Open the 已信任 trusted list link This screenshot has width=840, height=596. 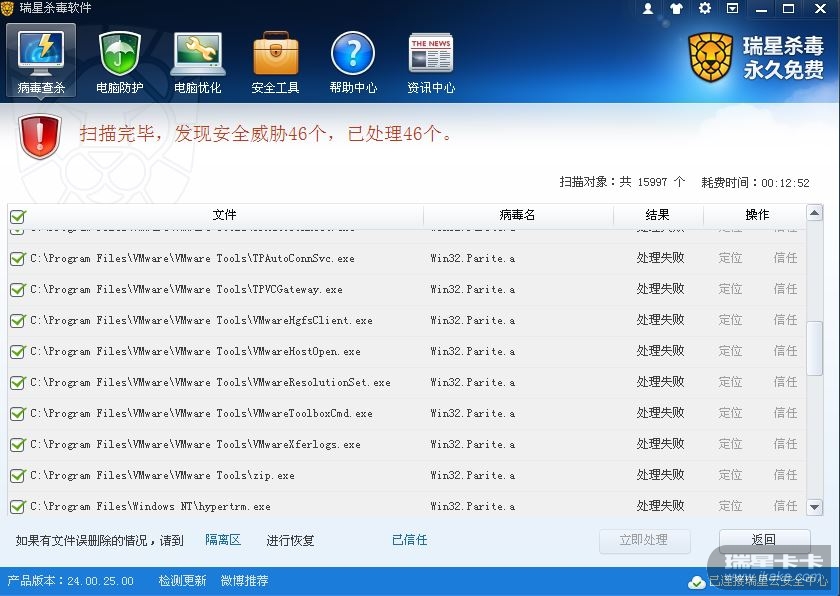coord(409,540)
